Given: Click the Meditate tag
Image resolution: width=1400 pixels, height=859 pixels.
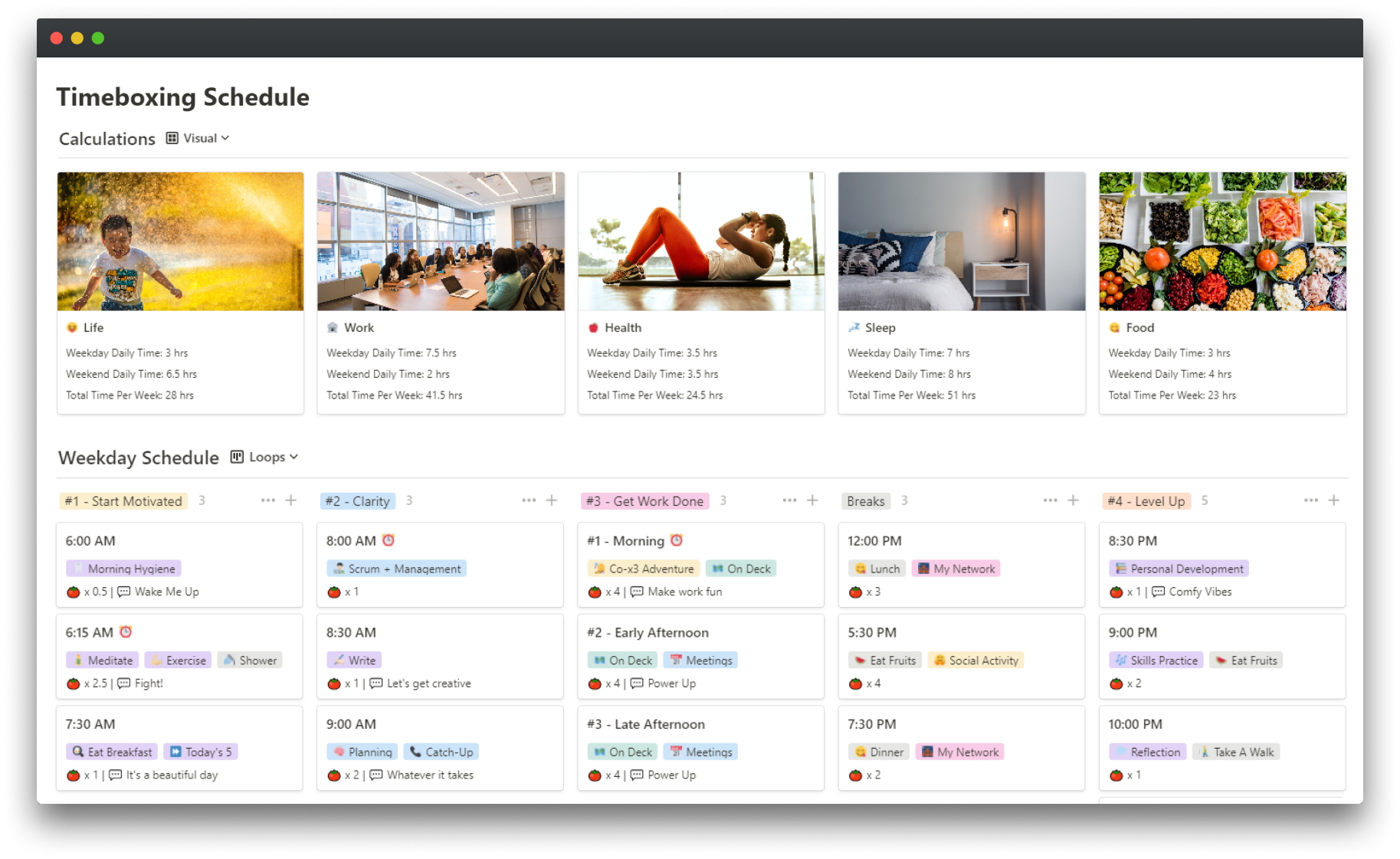Looking at the screenshot, I should (x=102, y=661).
